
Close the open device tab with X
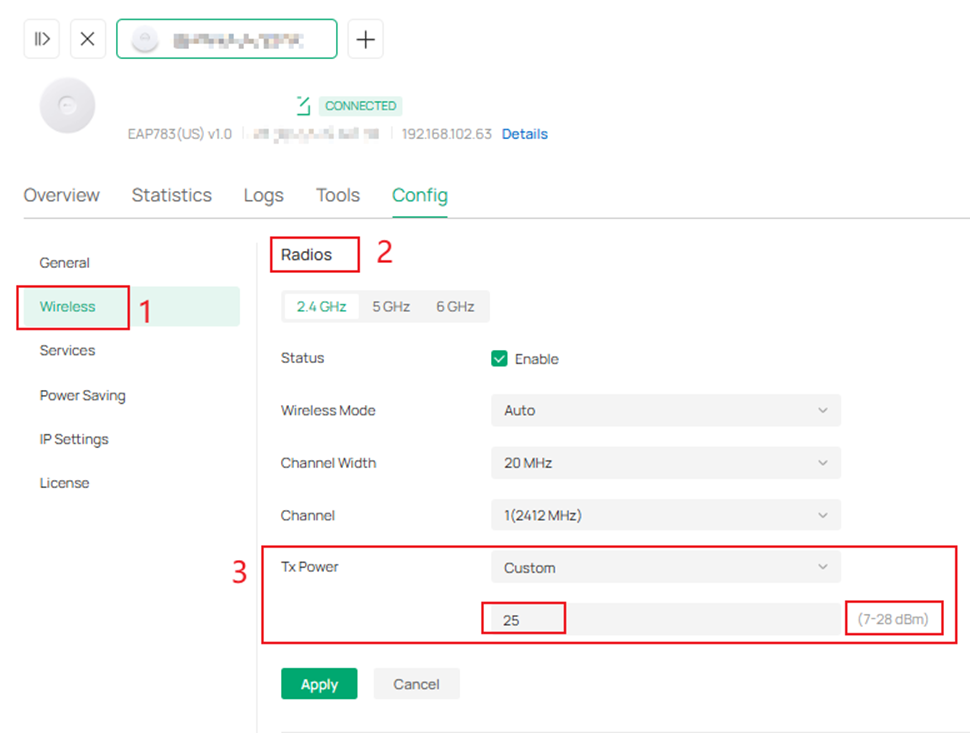(88, 38)
